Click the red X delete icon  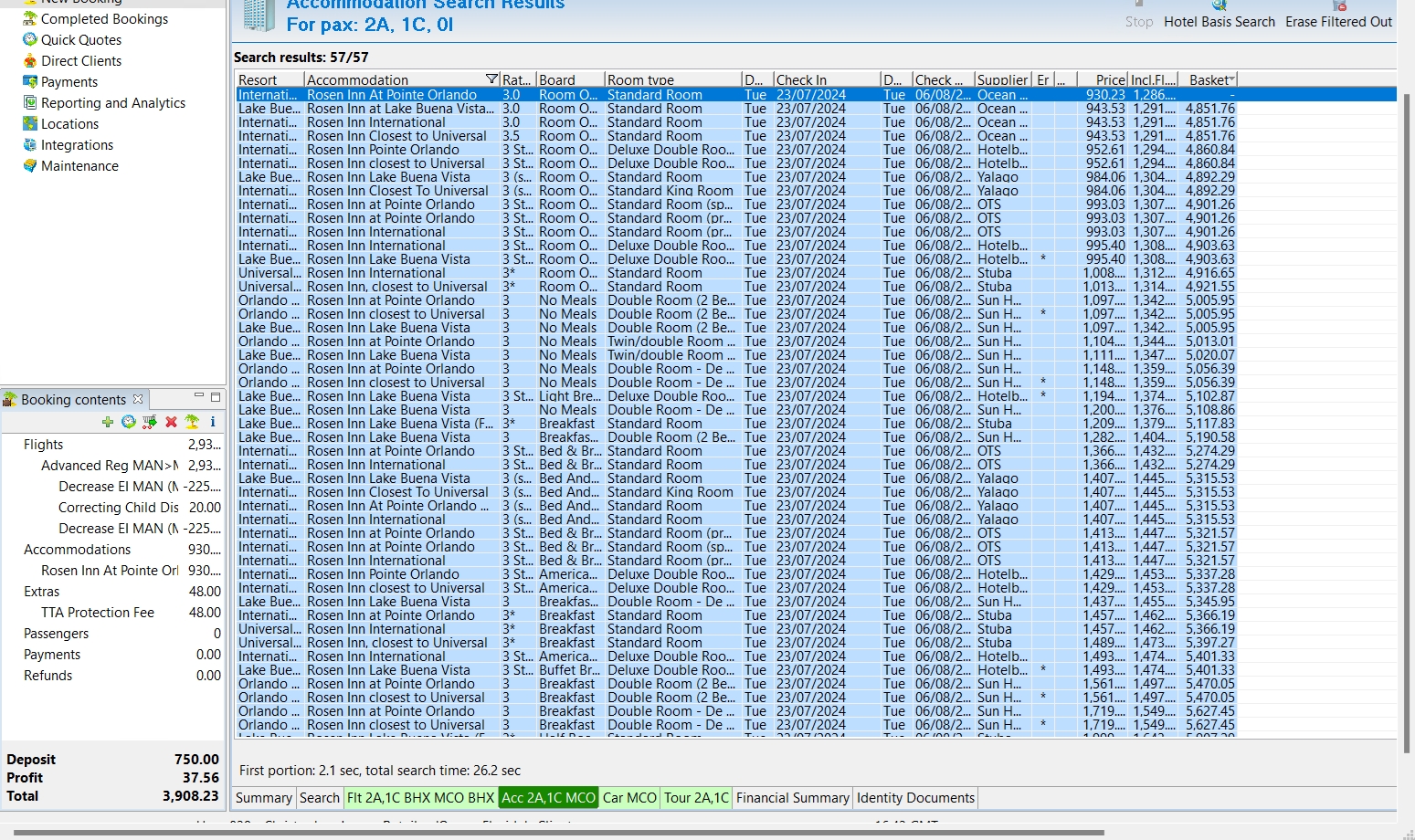(171, 422)
